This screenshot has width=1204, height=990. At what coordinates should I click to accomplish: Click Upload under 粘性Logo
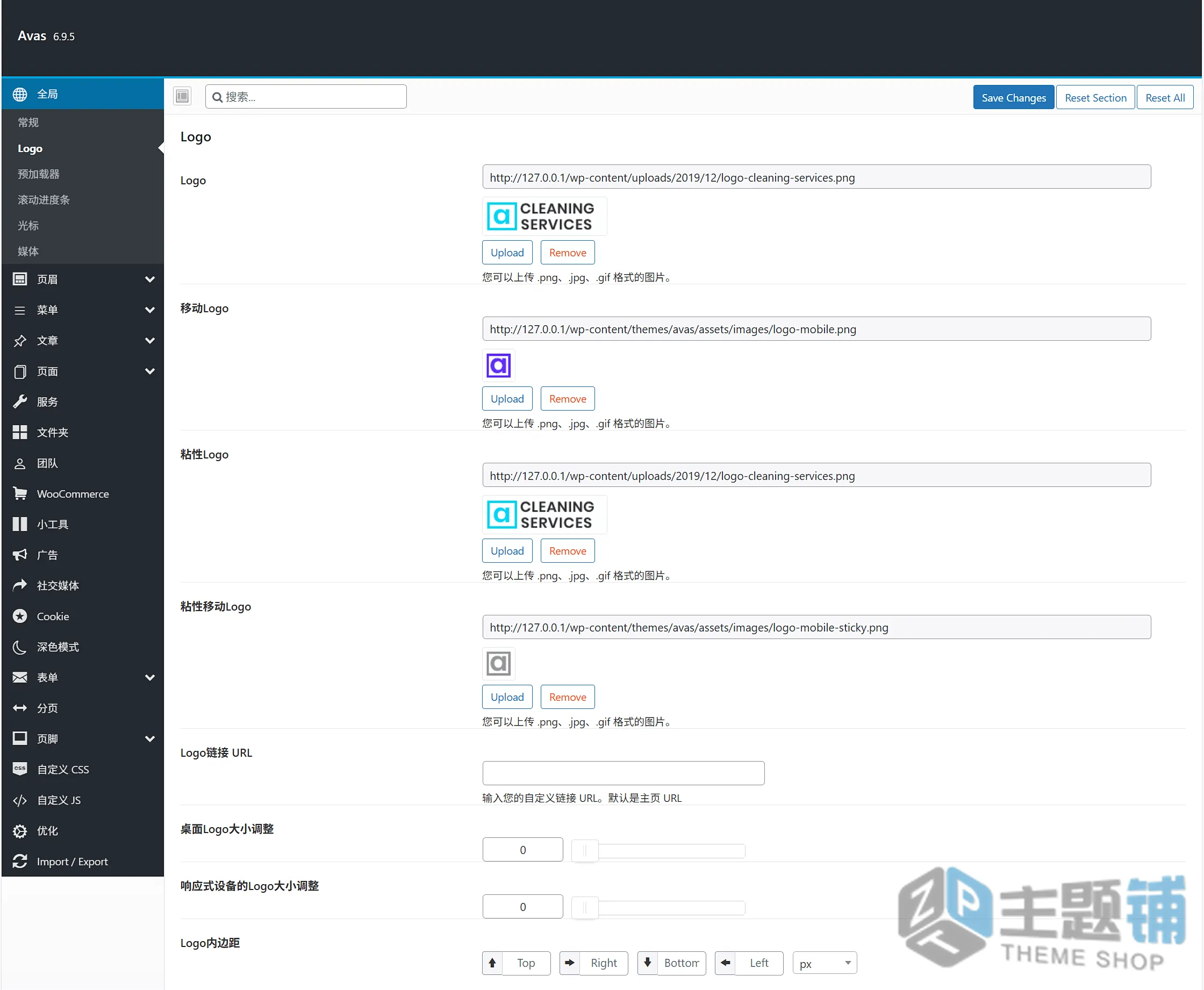507,551
